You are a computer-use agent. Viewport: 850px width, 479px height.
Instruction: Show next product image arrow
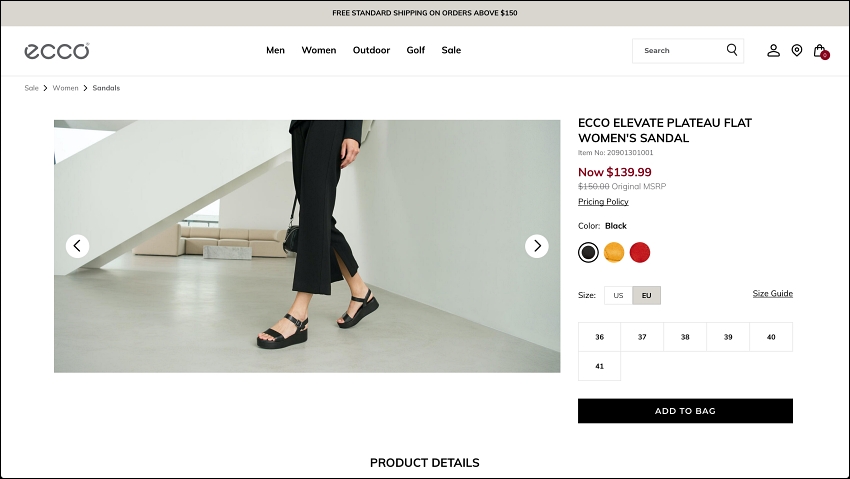pos(537,246)
